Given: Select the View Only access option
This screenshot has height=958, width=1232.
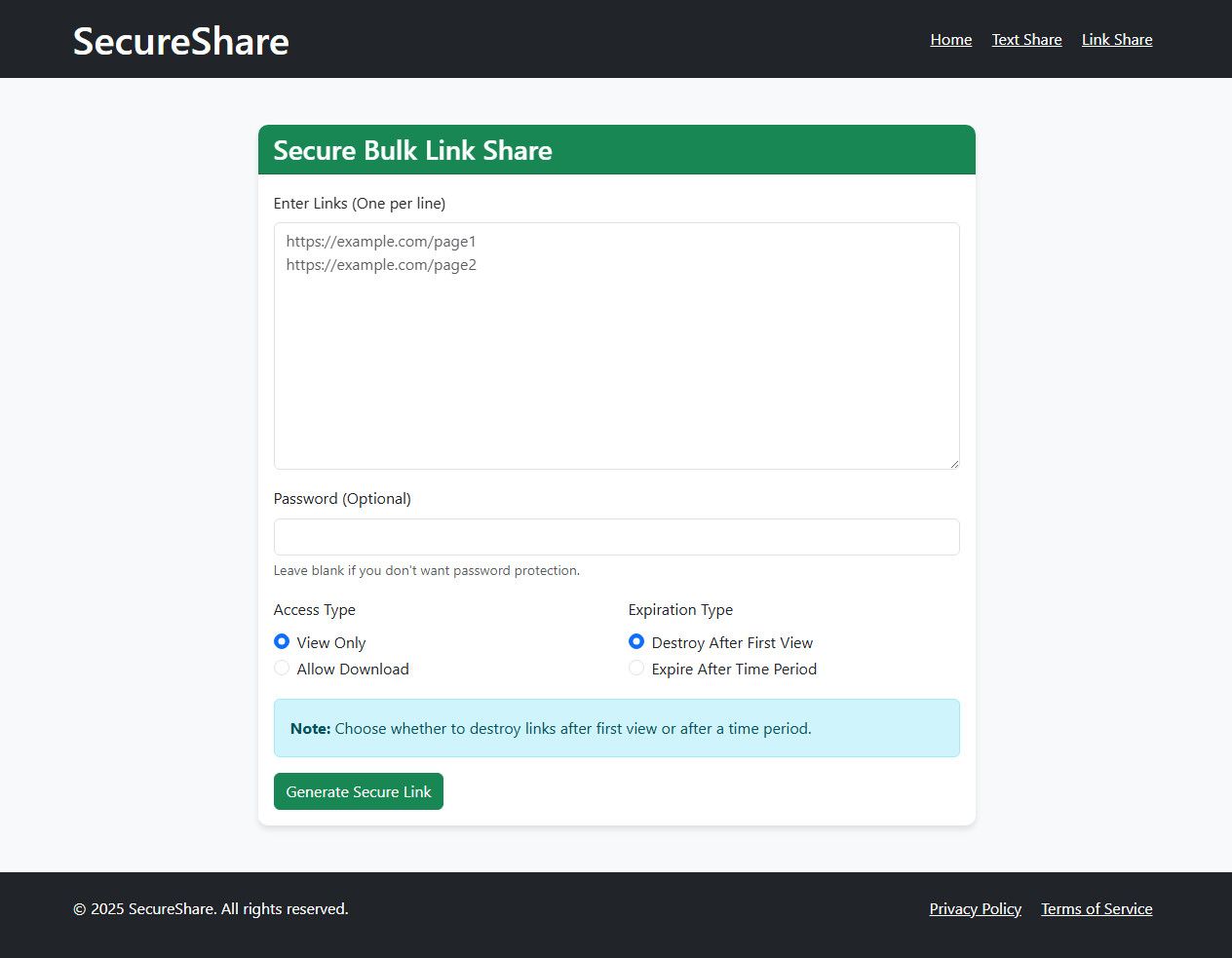Looking at the screenshot, I should [x=282, y=641].
